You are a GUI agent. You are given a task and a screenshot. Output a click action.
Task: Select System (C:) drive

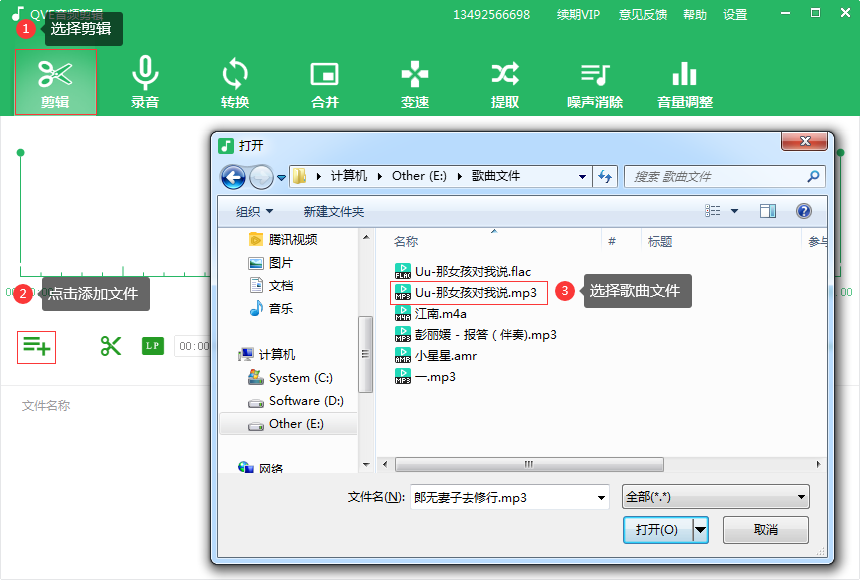pyautogui.click(x=290, y=378)
